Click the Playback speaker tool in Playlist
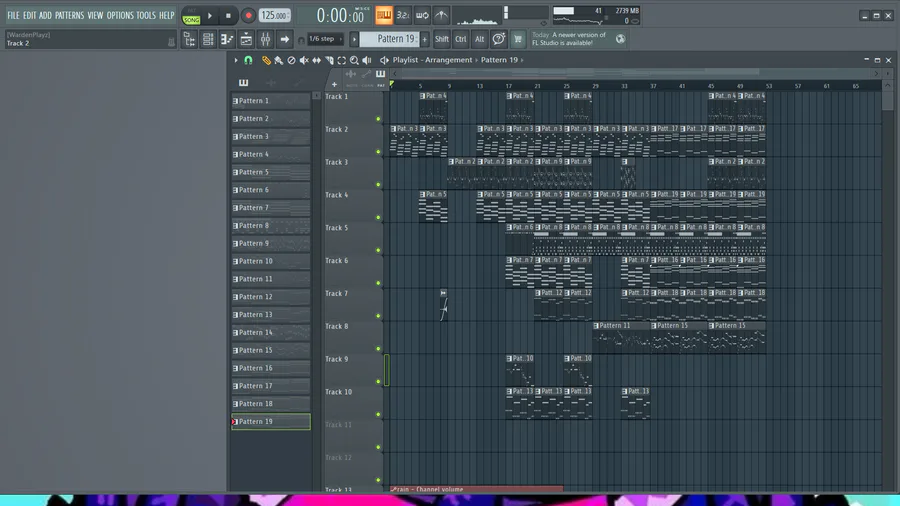900x506 pixels. coord(367,60)
